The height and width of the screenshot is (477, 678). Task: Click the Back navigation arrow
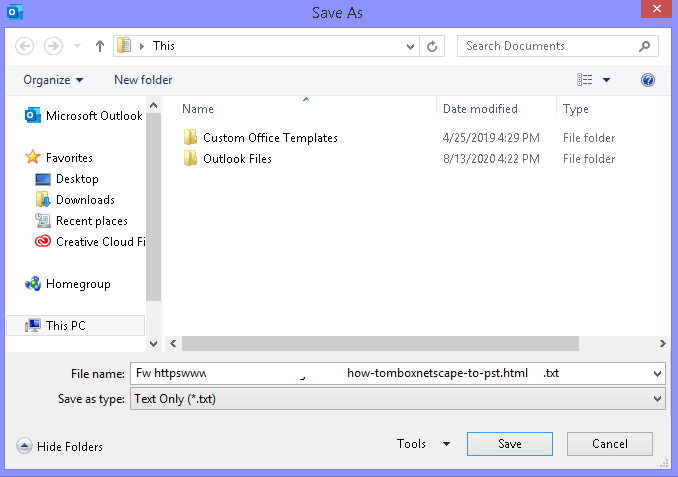[24, 46]
